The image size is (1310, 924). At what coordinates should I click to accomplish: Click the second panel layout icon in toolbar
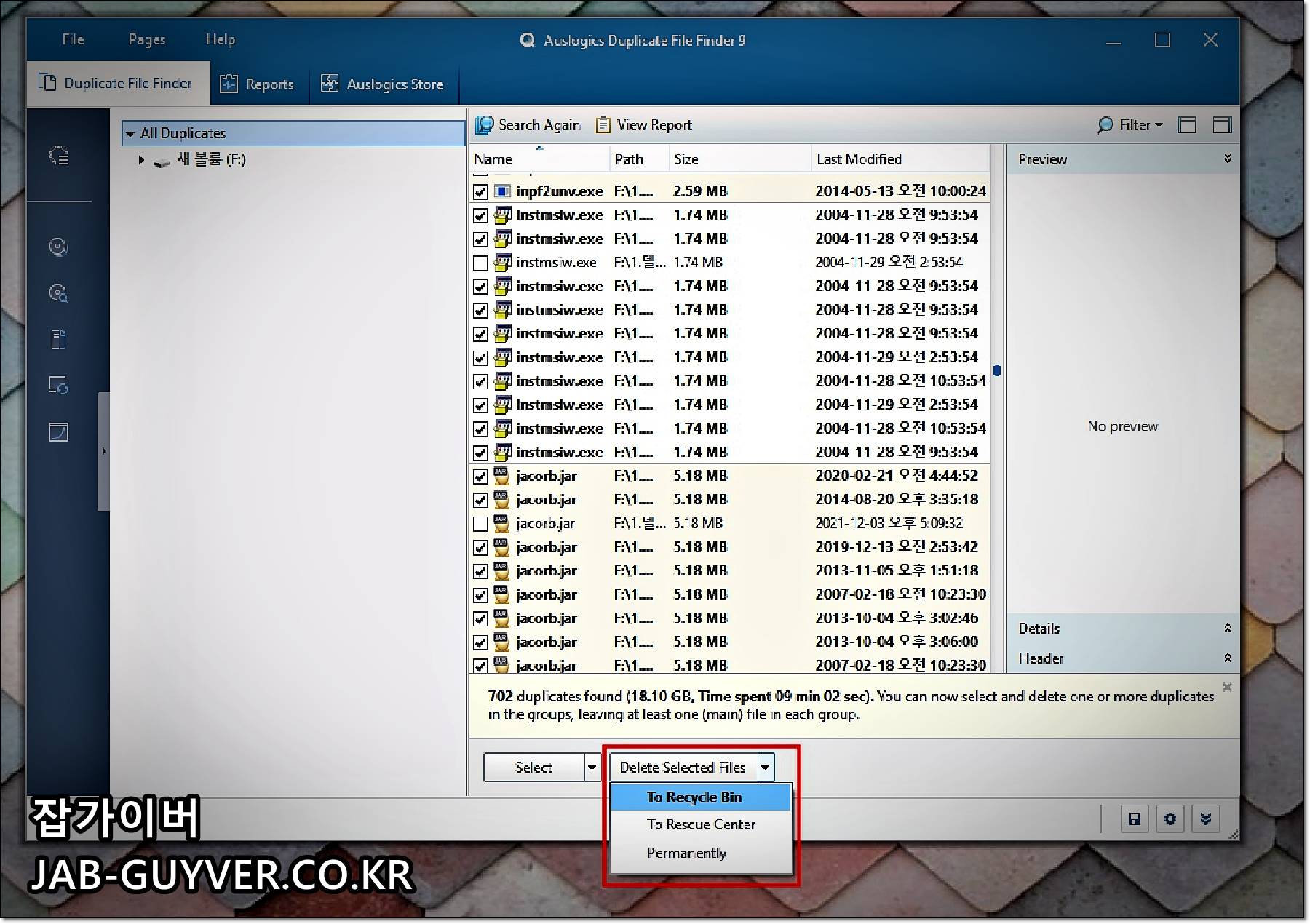(x=1222, y=125)
